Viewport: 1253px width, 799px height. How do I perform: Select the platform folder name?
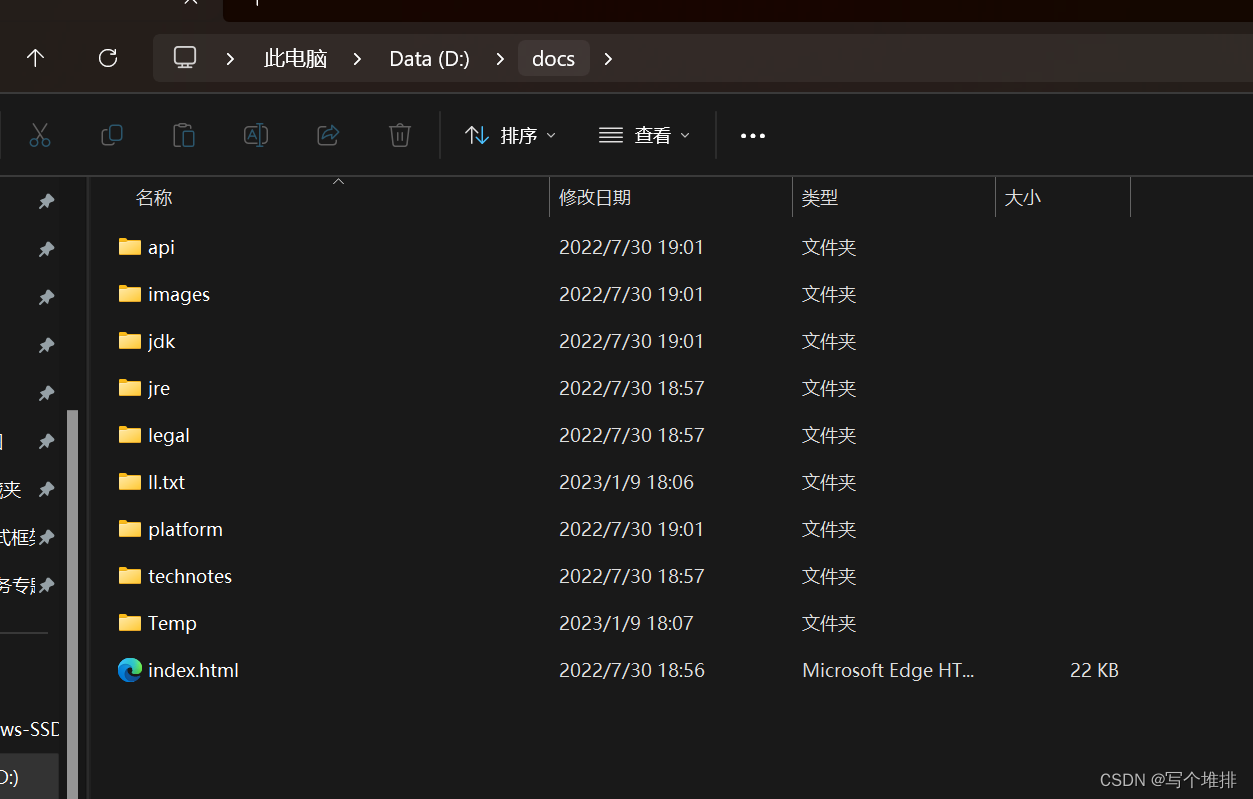click(x=185, y=529)
